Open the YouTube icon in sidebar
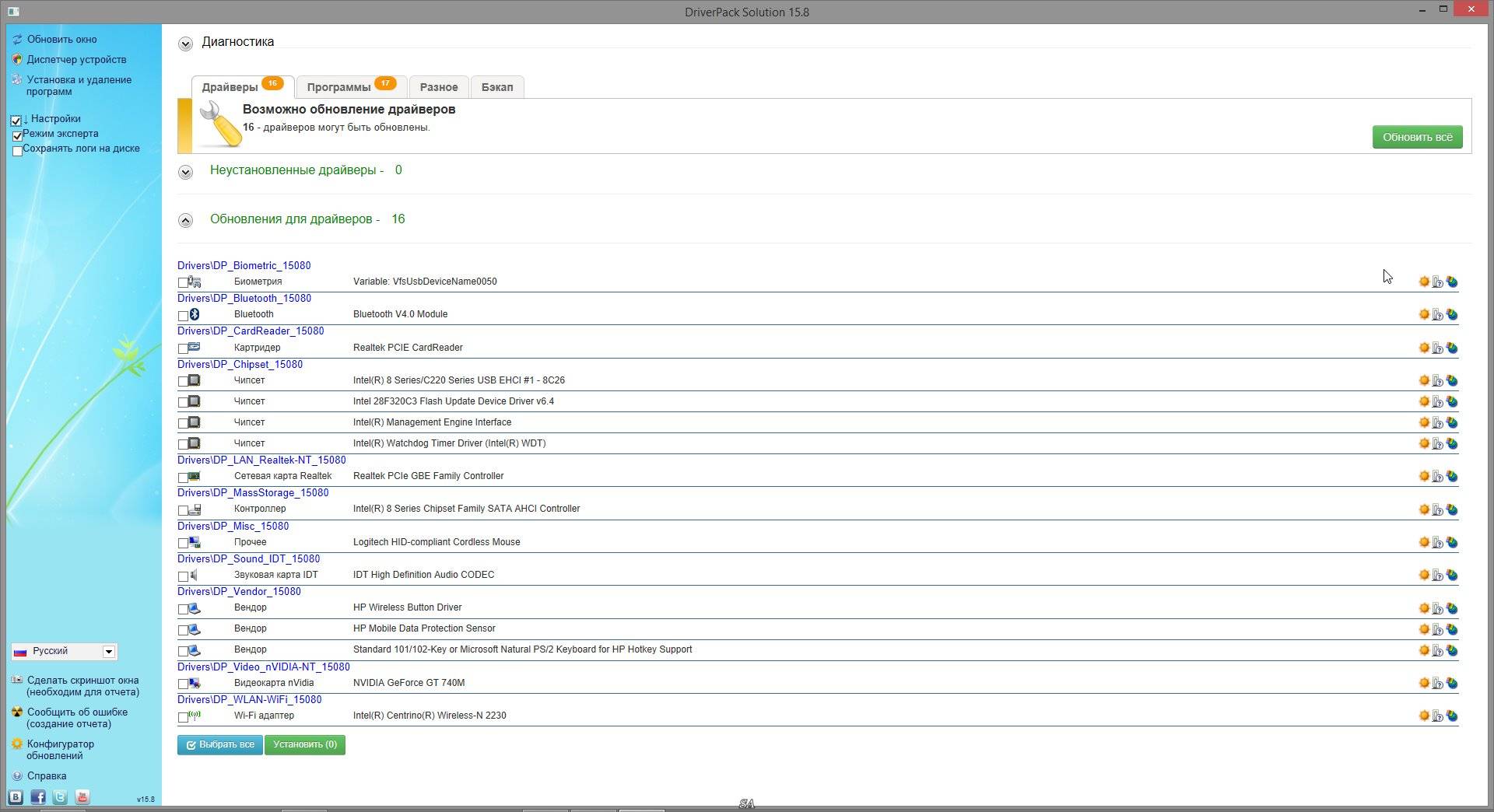 click(82, 797)
